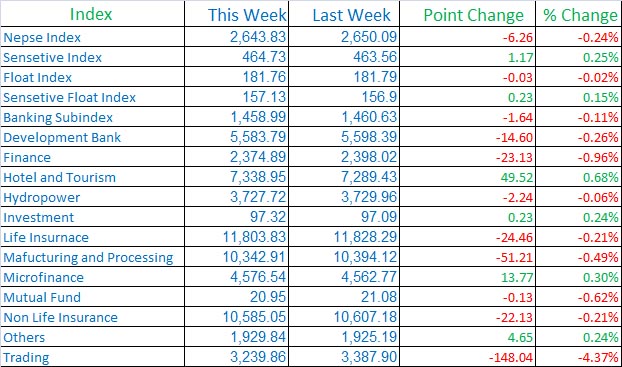This screenshot has width=622, height=367.
Task: Click Finance this week value 2,374.89
Action: tap(258, 157)
